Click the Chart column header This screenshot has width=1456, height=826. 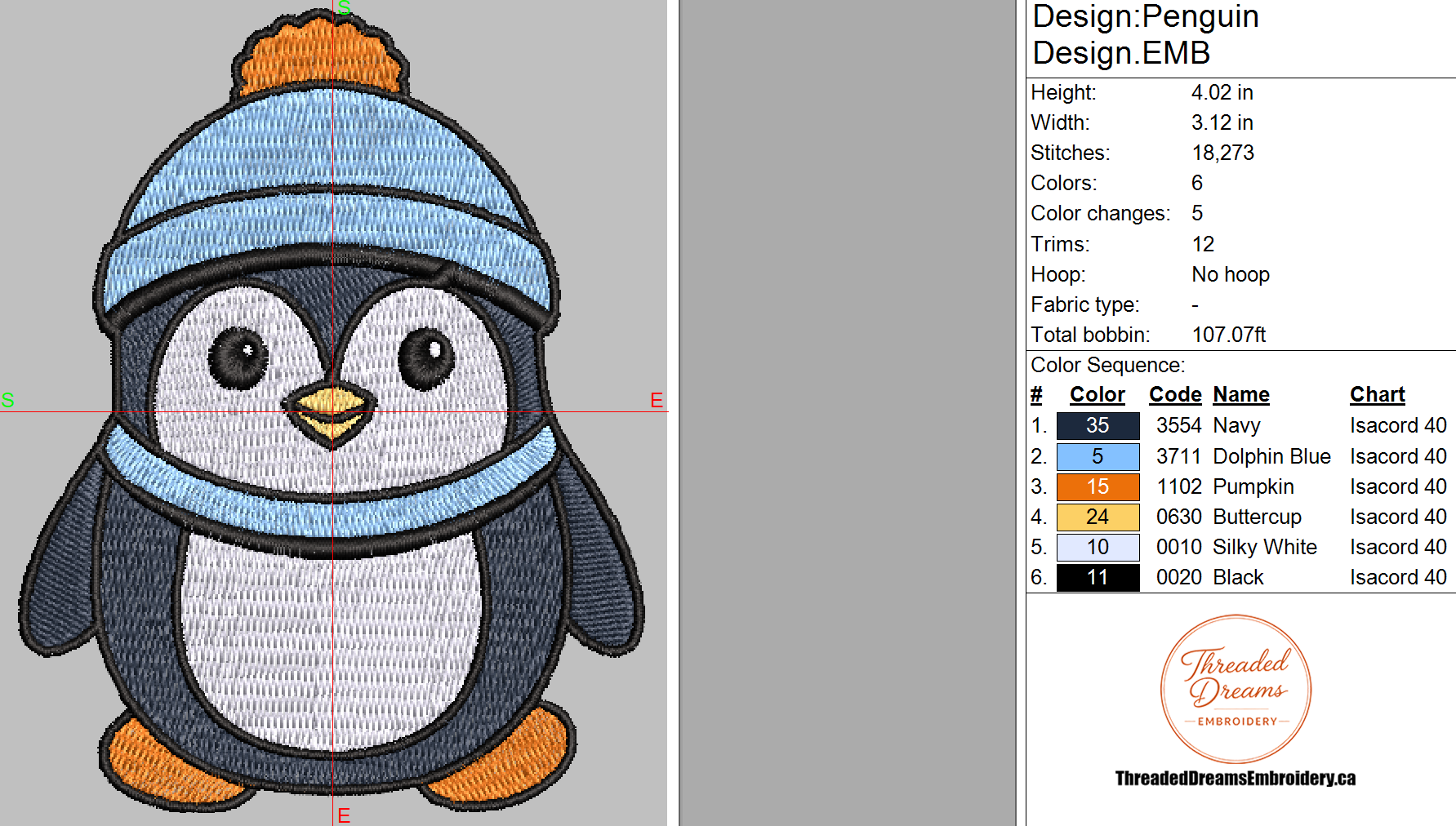1378,395
